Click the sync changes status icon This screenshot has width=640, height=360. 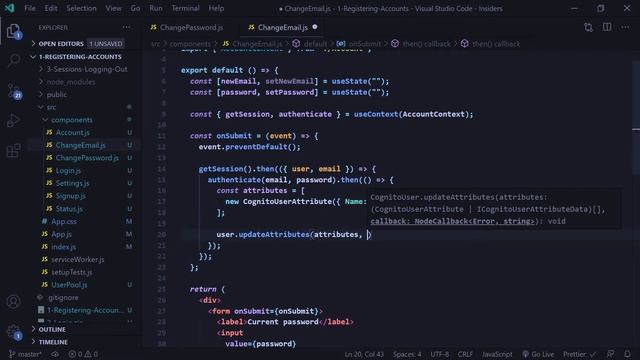(55, 354)
